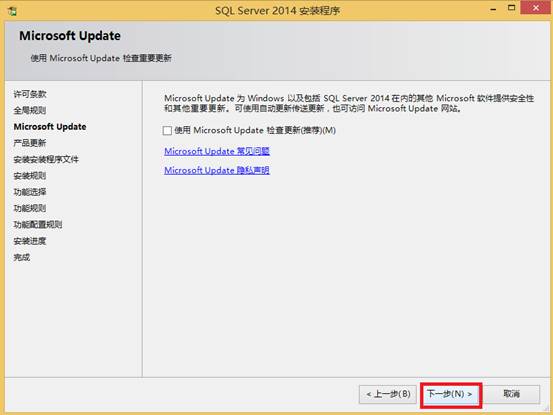553x415 pixels.
Task: Select the 安装进度 step in the sidebar
Action: pyautogui.click(x=30, y=241)
